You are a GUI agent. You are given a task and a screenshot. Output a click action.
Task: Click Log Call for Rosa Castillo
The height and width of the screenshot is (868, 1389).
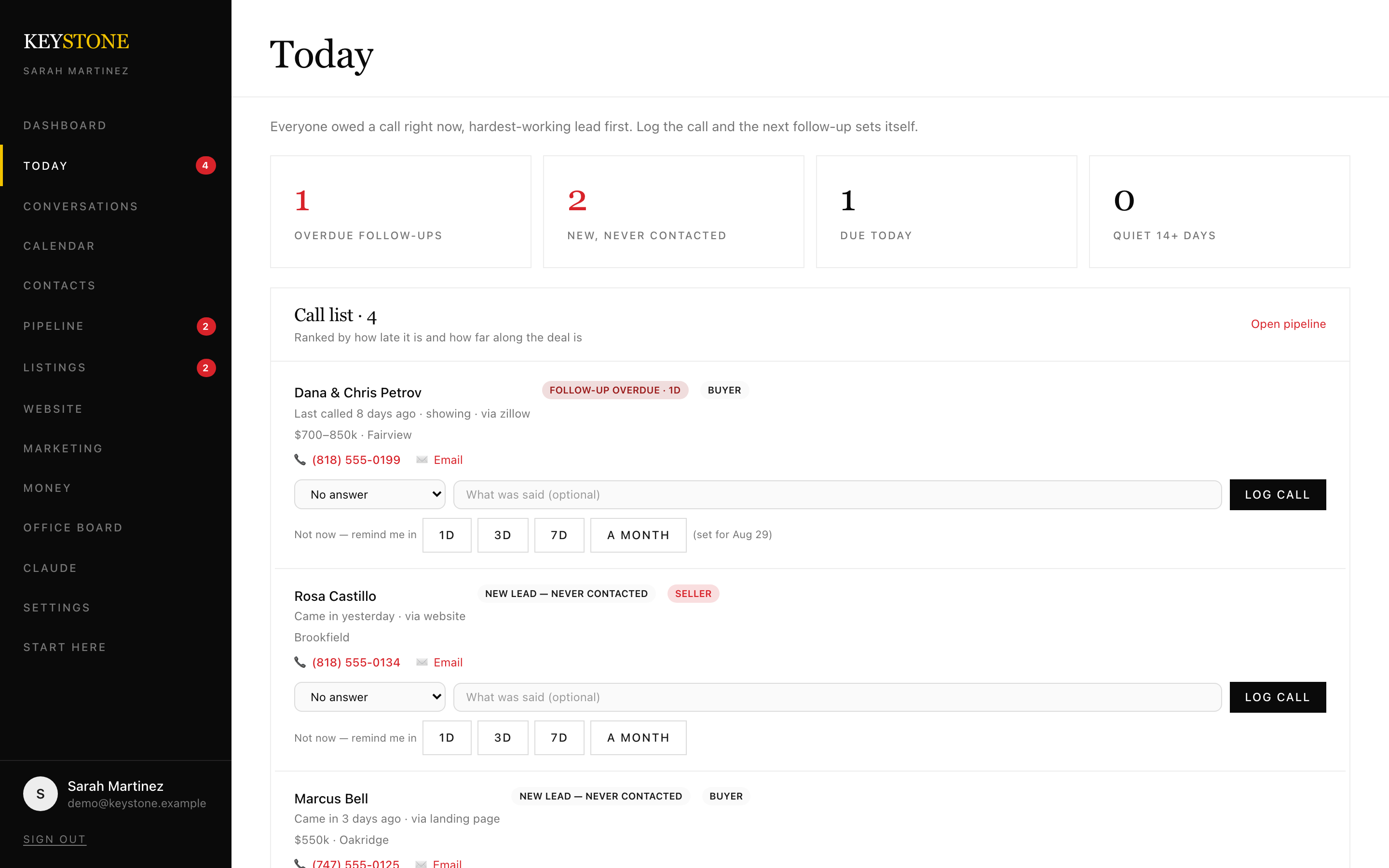pyautogui.click(x=1278, y=697)
